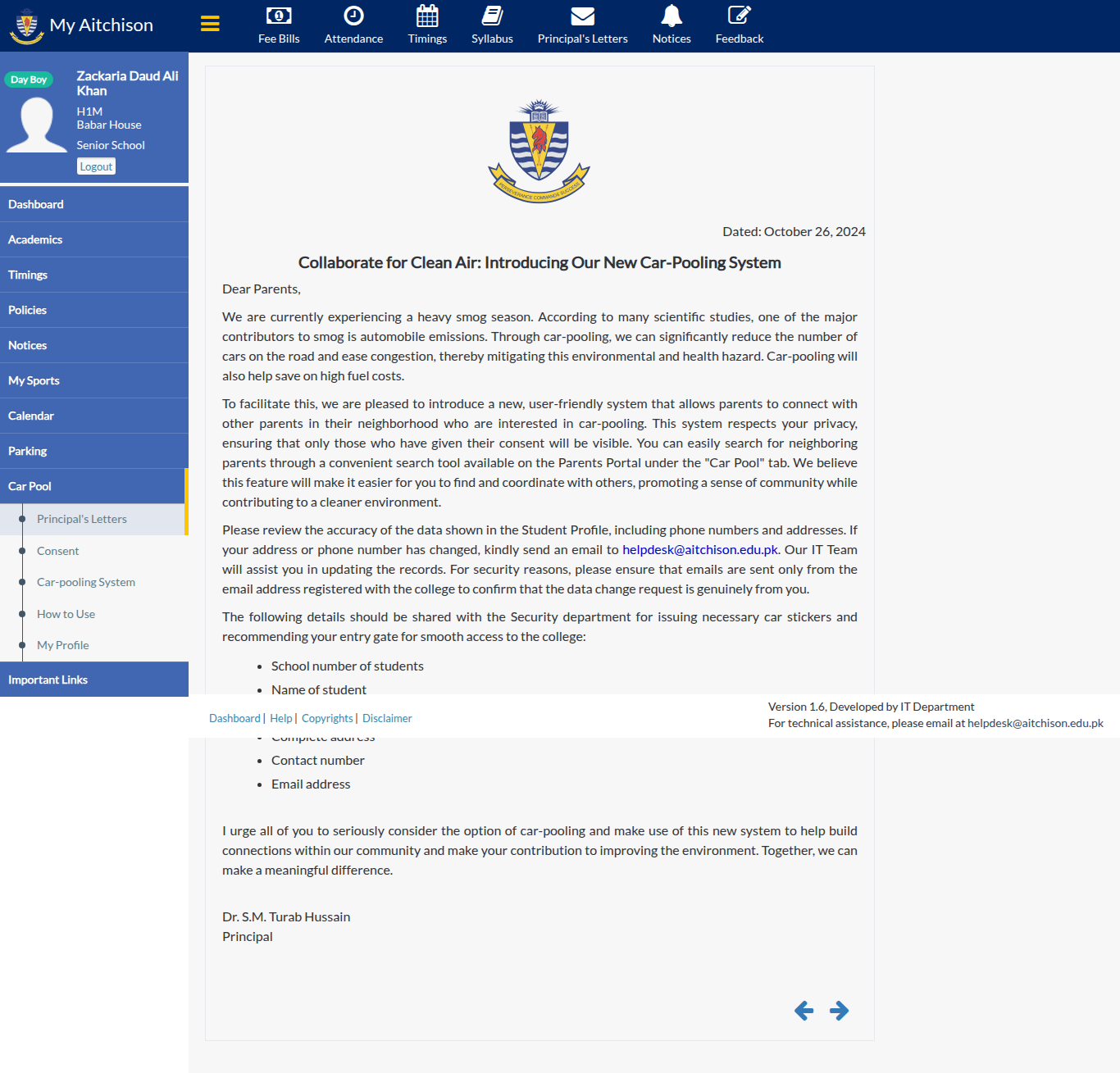Click the Help footer link
1120x1073 pixels.
pos(281,718)
